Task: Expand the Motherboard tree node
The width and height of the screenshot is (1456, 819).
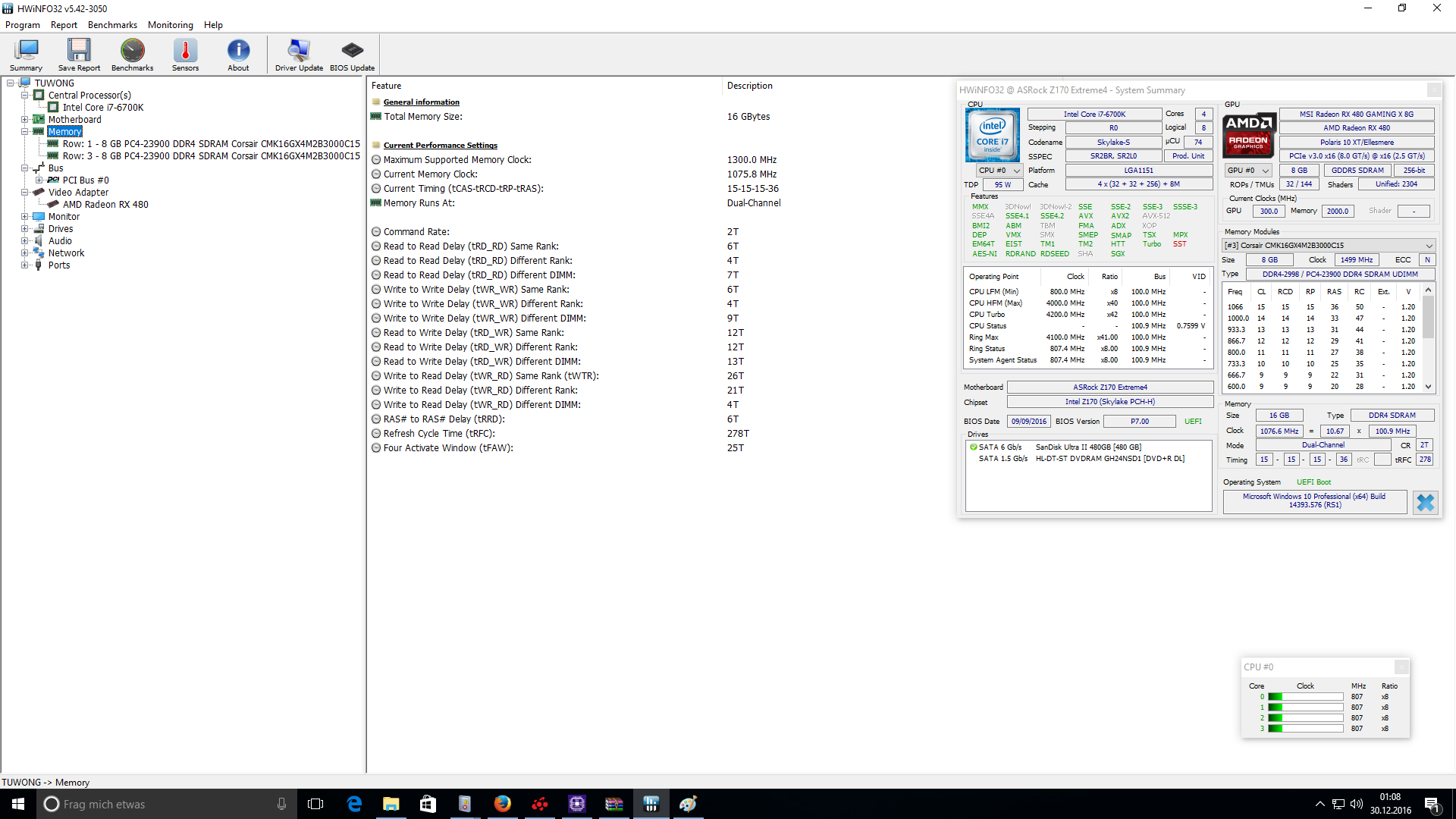Action: click(x=24, y=120)
